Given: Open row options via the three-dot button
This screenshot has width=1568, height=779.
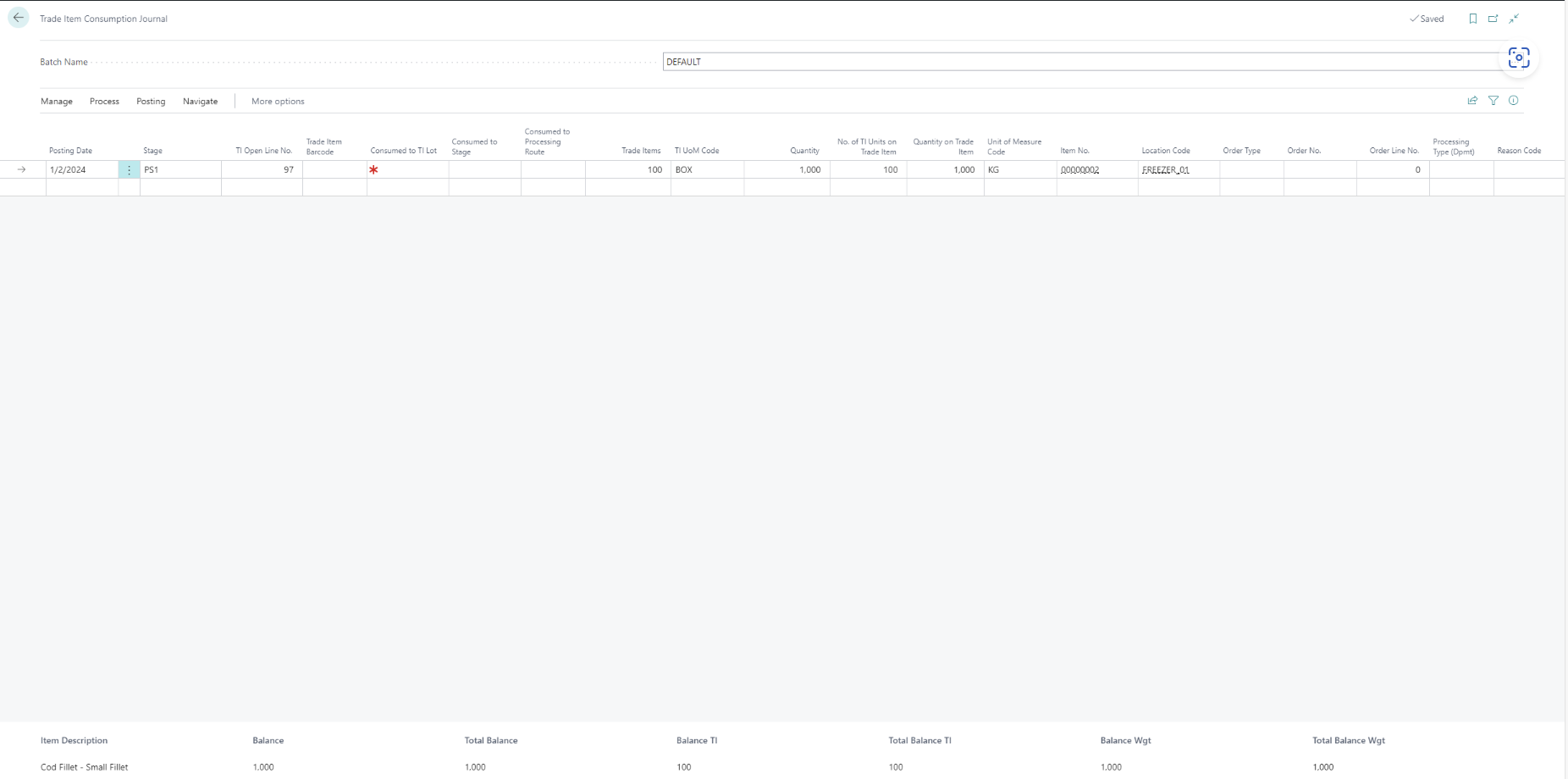Looking at the screenshot, I should pos(129,170).
